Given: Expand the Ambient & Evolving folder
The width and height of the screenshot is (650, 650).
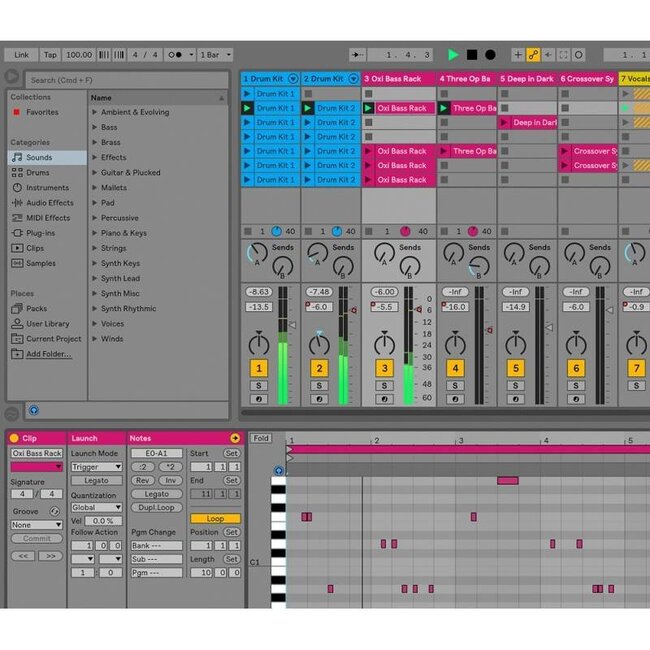Looking at the screenshot, I should click(x=95, y=112).
